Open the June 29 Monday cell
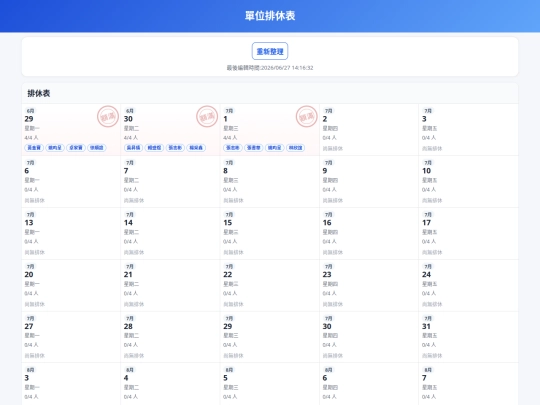The width and height of the screenshot is (540, 405). click(x=71, y=129)
